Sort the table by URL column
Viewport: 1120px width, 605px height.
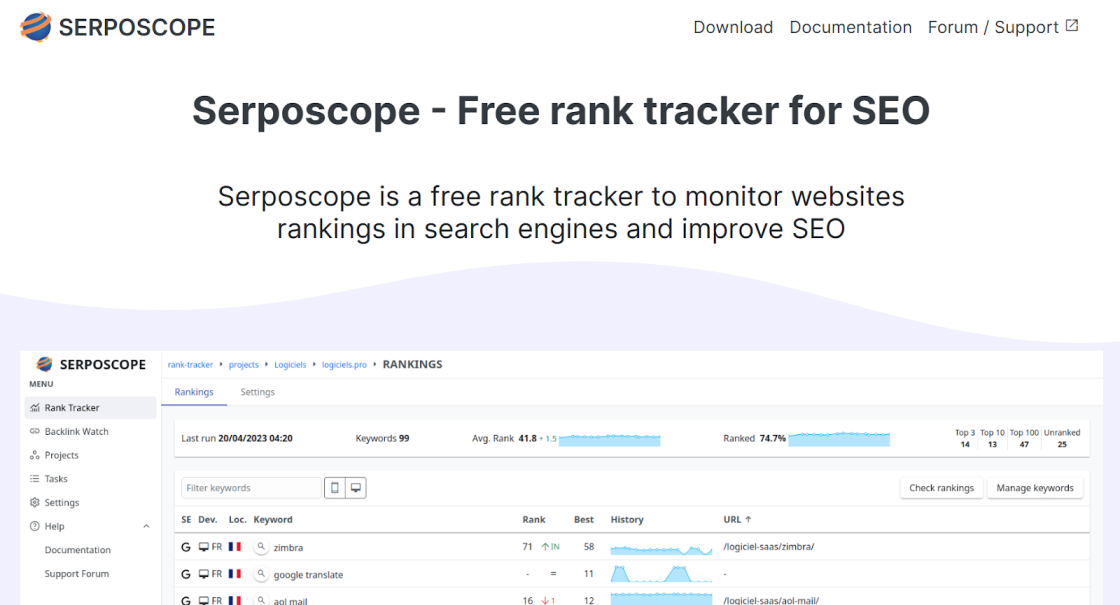click(x=737, y=520)
